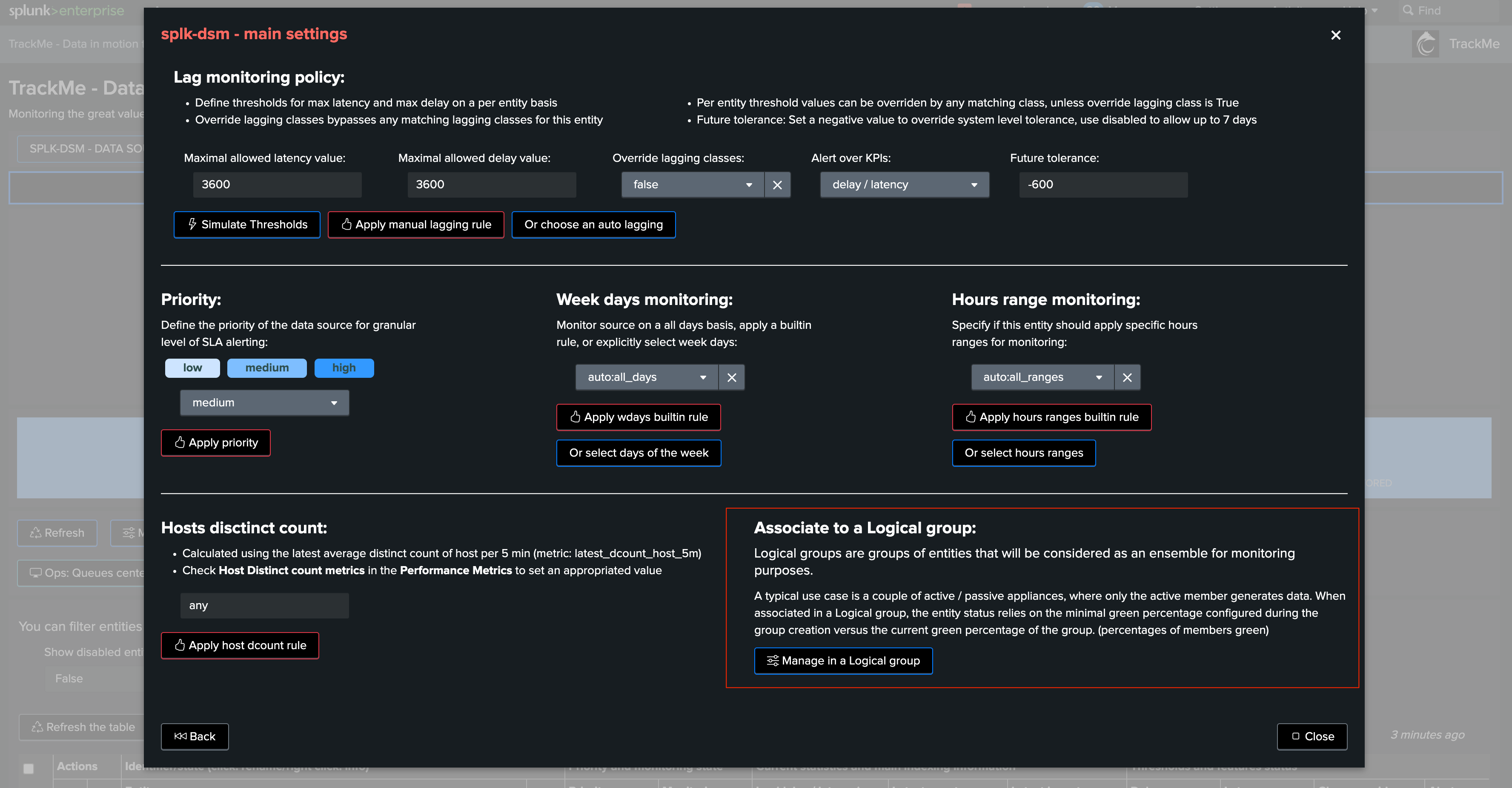Go Back with the rewind button
The width and height of the screenshot is (1512, 788).
(195, 737)
